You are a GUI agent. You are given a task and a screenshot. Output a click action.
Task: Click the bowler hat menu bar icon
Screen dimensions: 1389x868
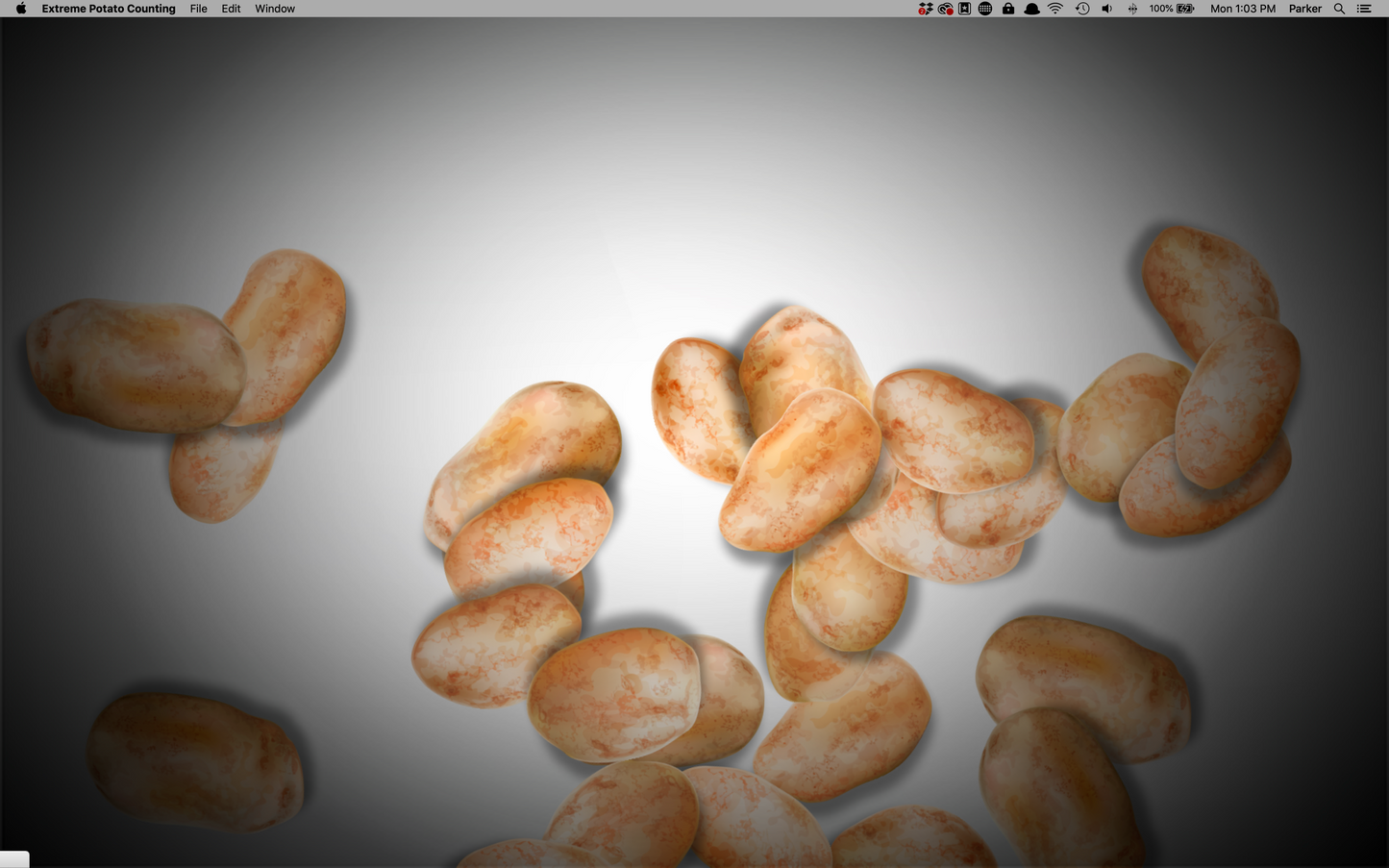point(1031,9)
